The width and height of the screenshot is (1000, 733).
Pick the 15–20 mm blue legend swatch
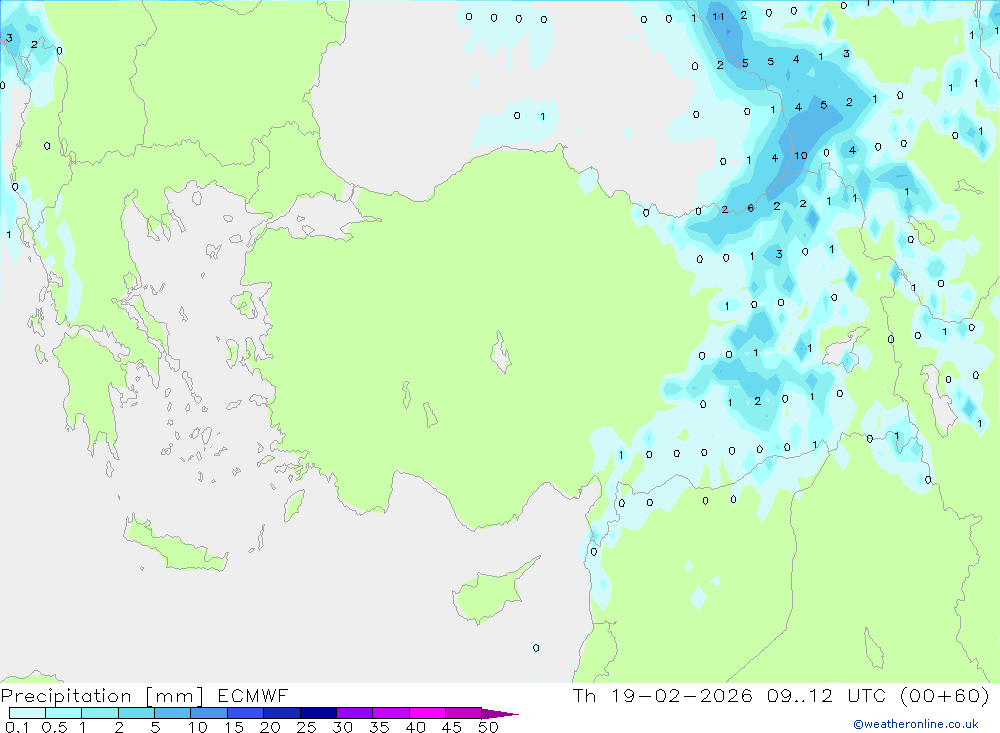click(x=246, y=713)
